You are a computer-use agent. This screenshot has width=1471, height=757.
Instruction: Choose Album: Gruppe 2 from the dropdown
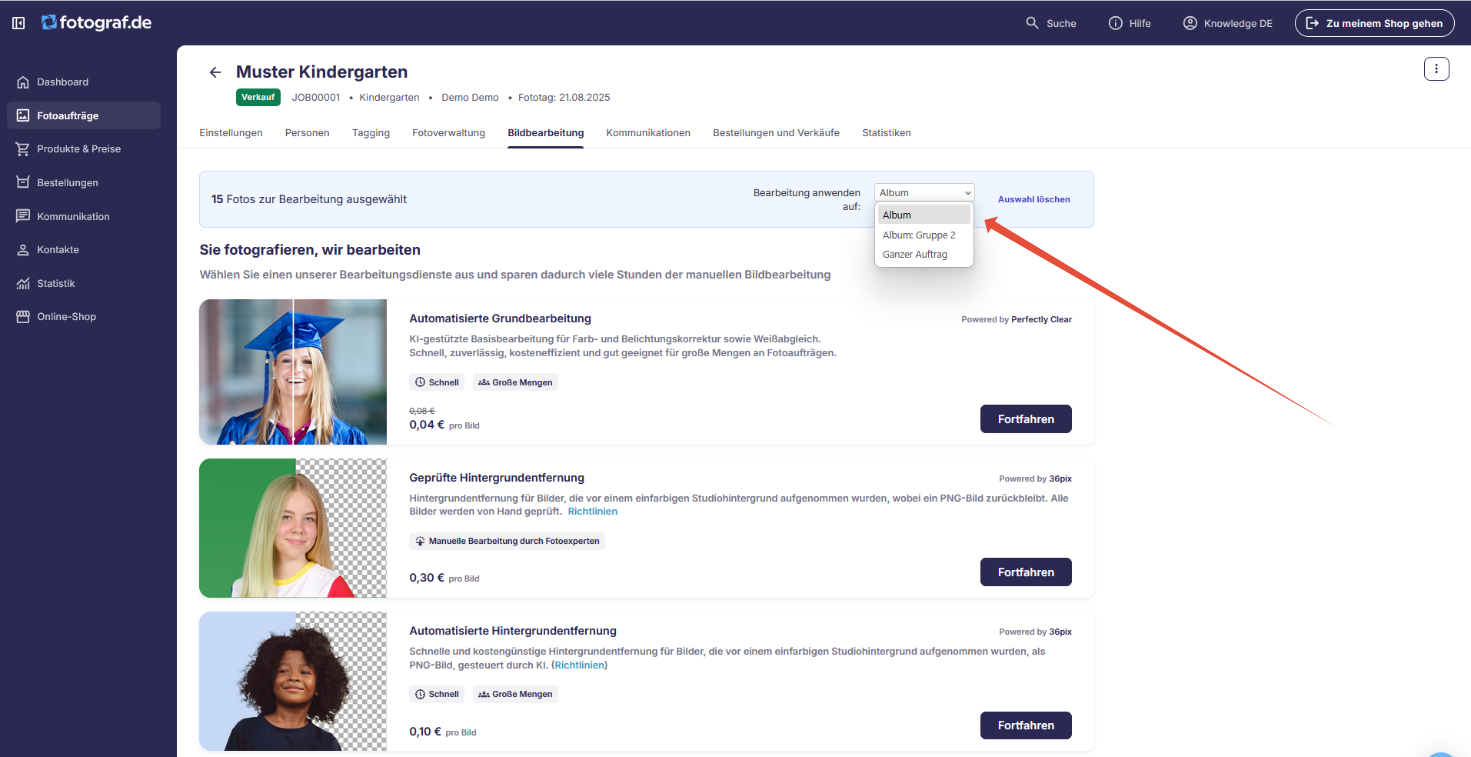[x=924, y=235]
